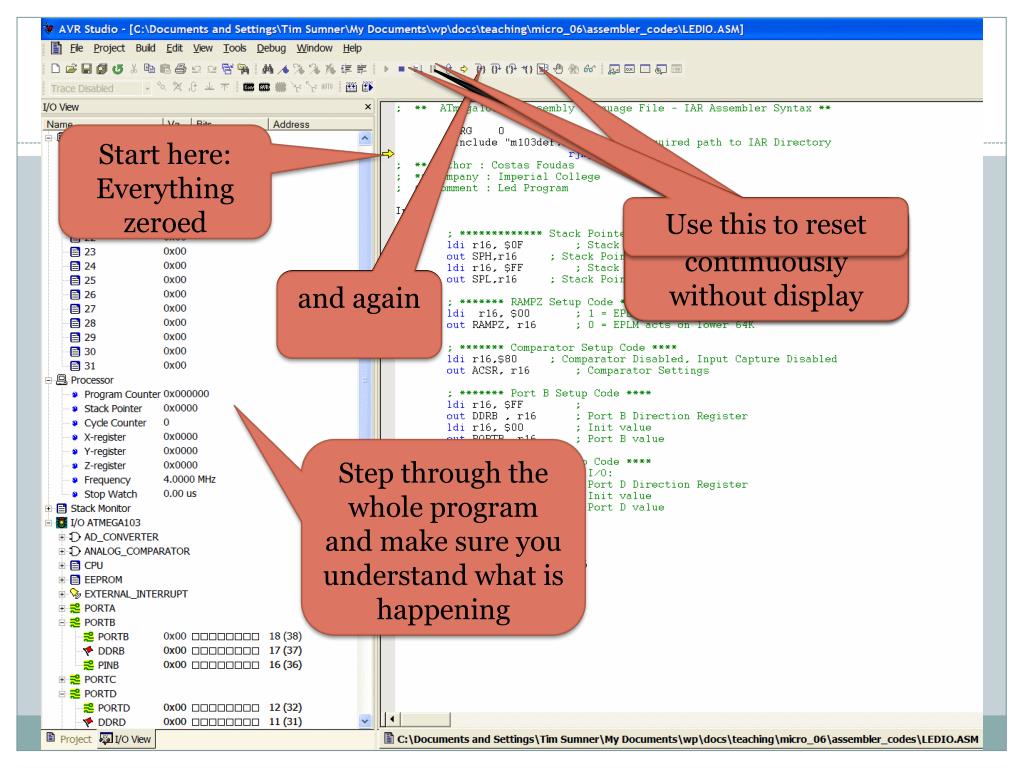Expand the PORTA tree node
Image resolution: width=1024 pixels, height=768 pixels.
click(x=62, y=608)
